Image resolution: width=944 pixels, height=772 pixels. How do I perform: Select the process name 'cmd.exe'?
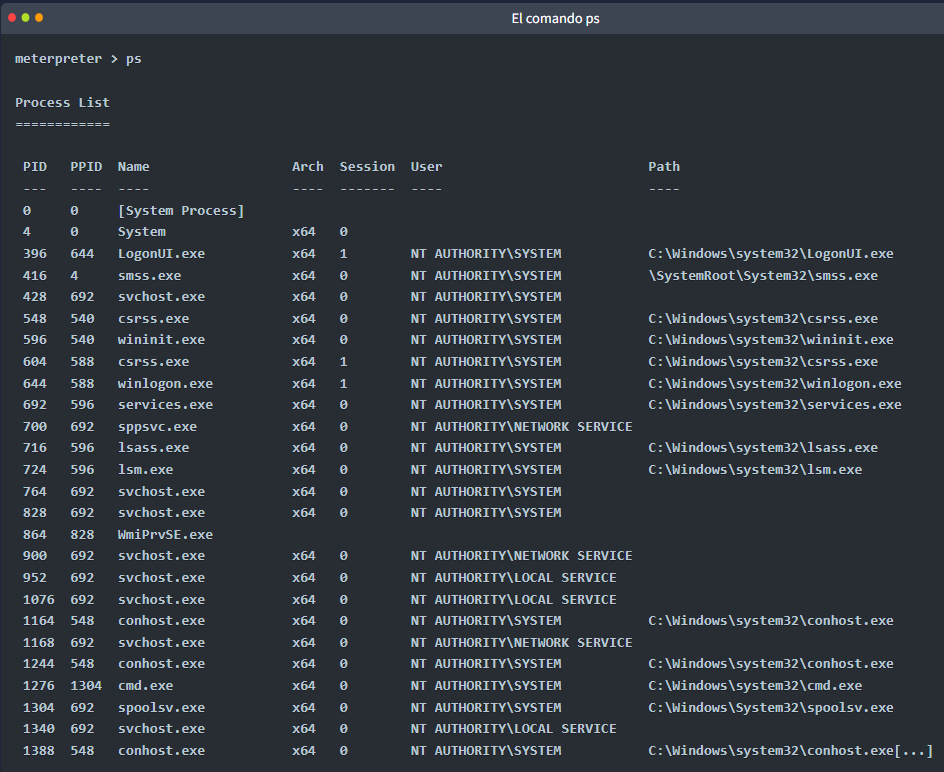[146, 686]
